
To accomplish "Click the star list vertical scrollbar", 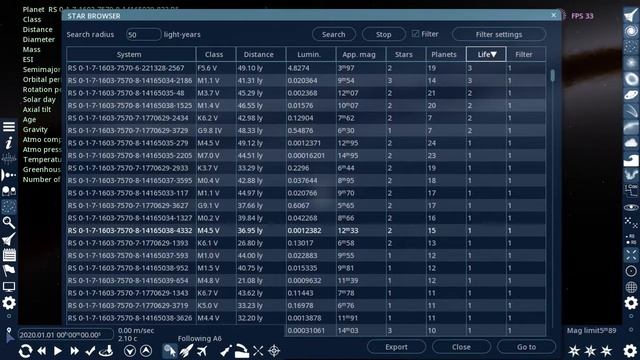I will pyautogui.click(x=553, y=75).
